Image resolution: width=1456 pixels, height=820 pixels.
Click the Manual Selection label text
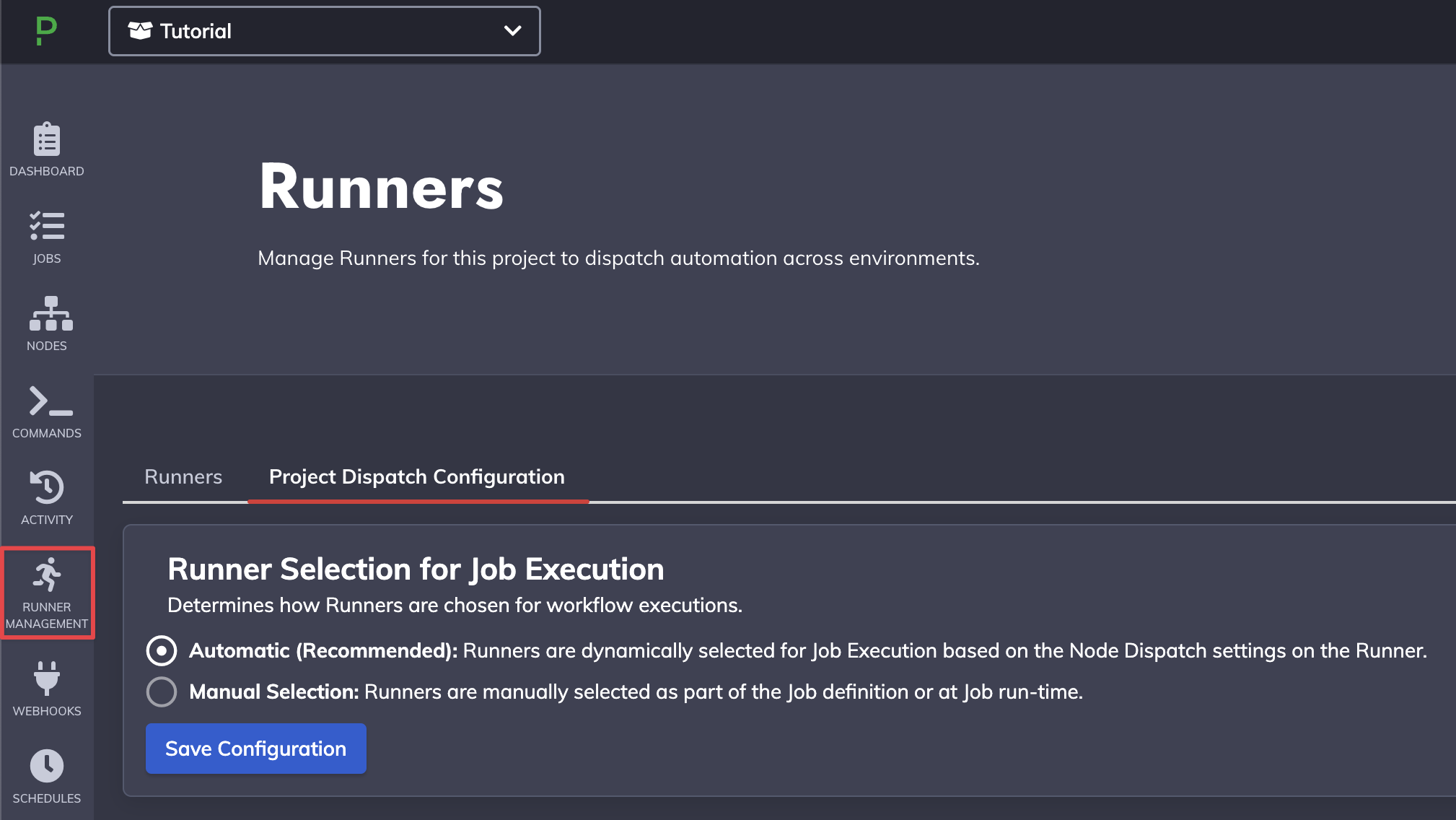[274, 692]
